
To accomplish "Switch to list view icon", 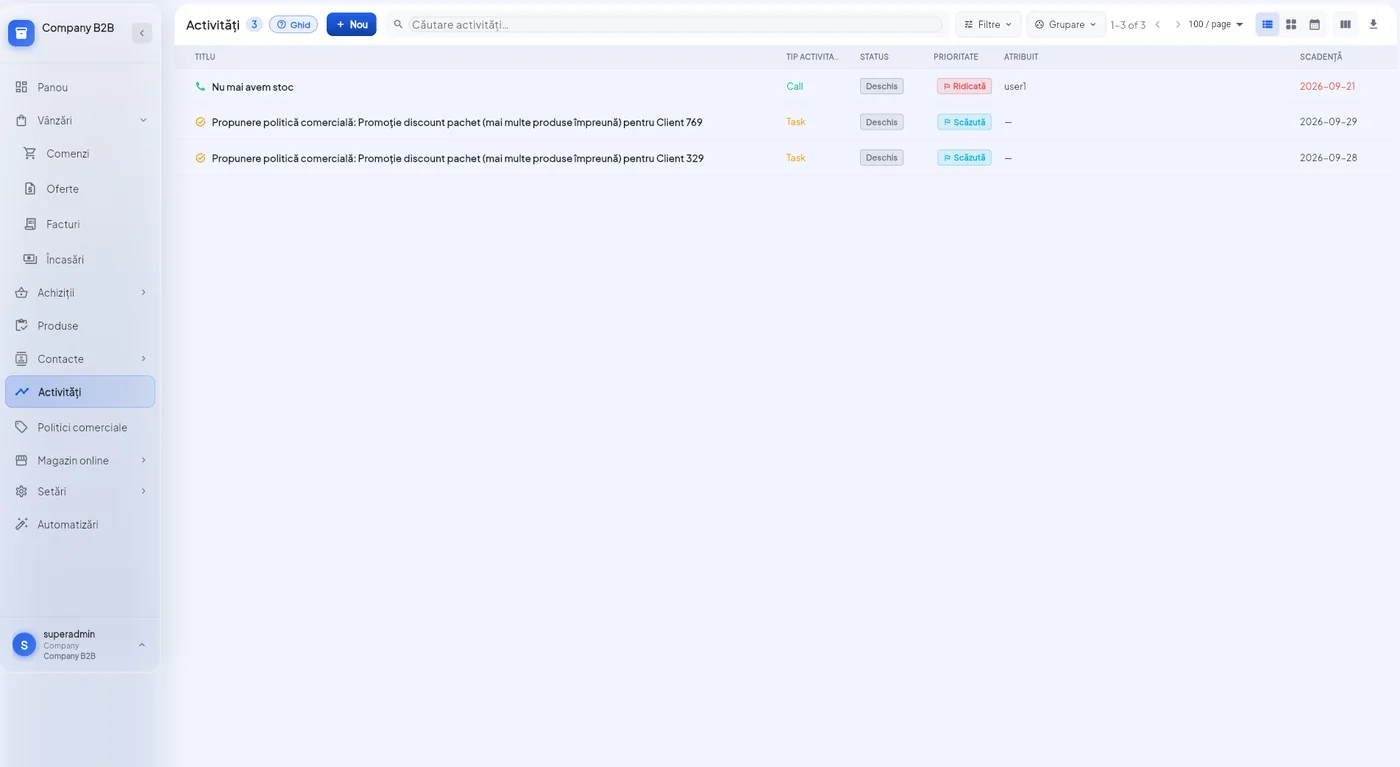I will click(1267, 24).
